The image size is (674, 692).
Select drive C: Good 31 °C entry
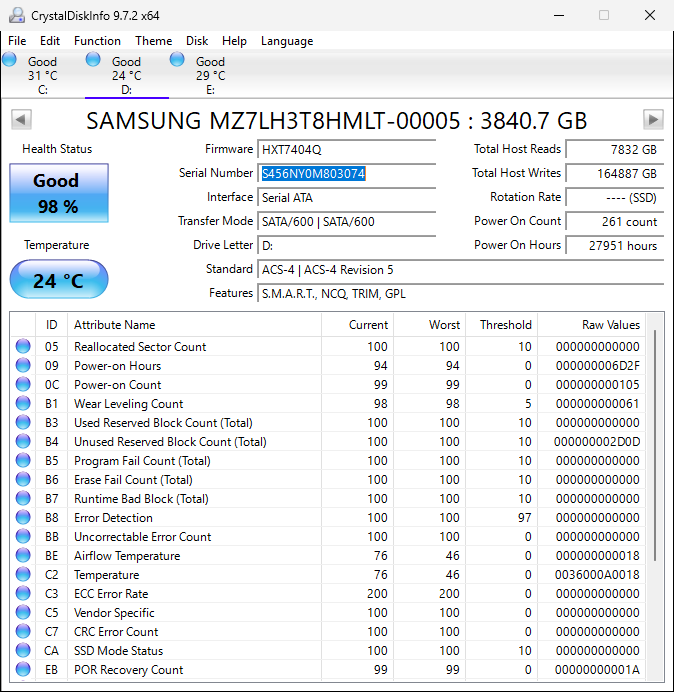[42, 75]
